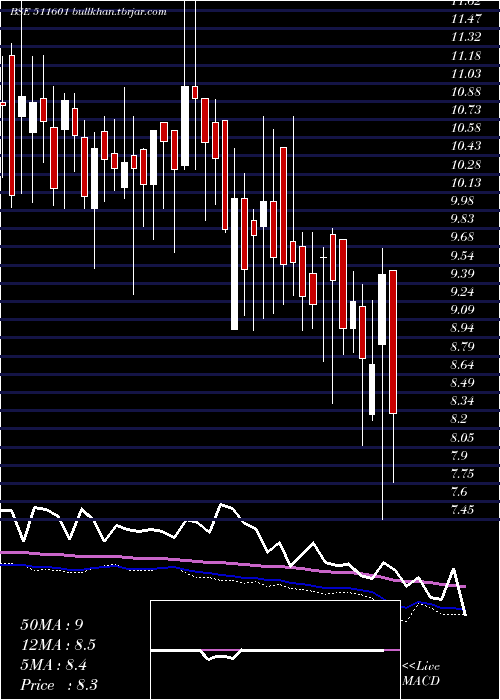
Task: Click the 9.09 price axis label
Action: click(x=463, y=310)
